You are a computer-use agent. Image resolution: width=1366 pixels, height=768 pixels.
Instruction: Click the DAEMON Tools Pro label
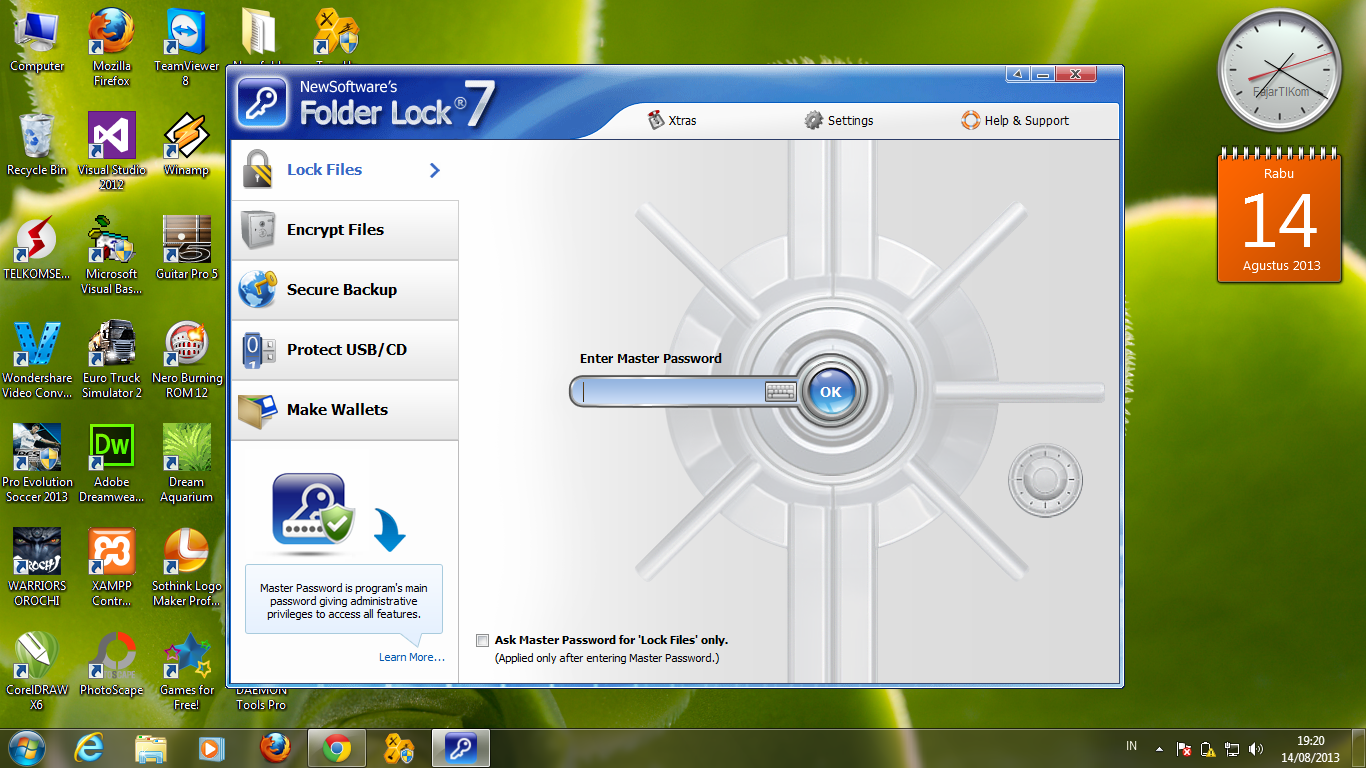coord(261,698)
